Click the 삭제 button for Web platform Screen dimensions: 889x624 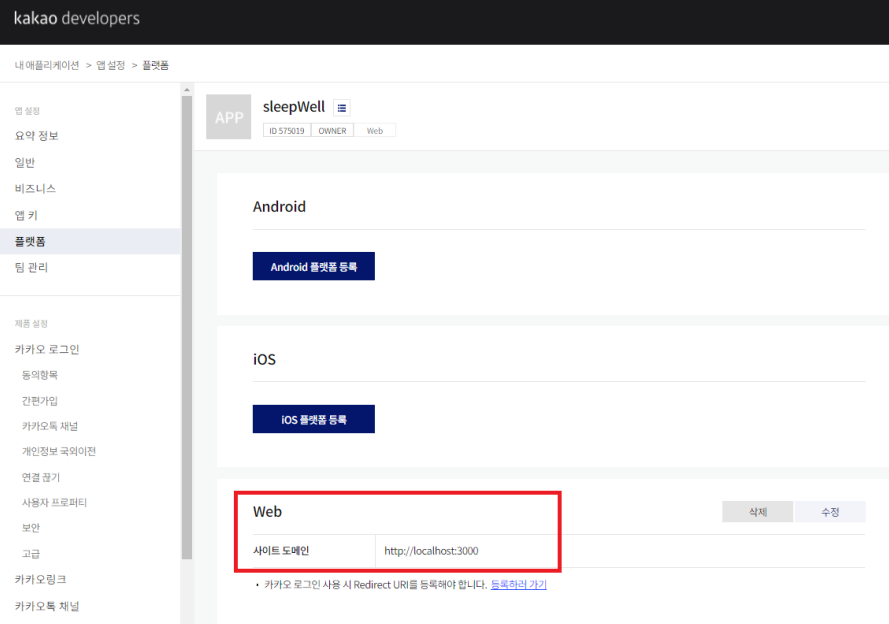pyautogui.click(x=757, y=512)
